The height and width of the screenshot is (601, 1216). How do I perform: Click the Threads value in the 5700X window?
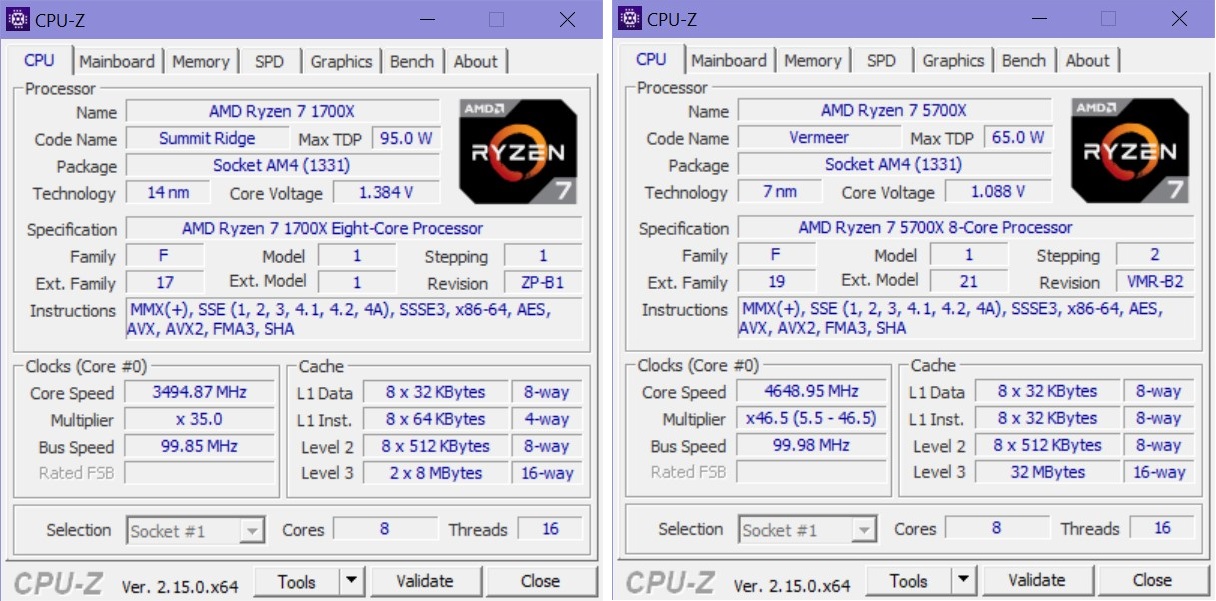(1162, 528)
